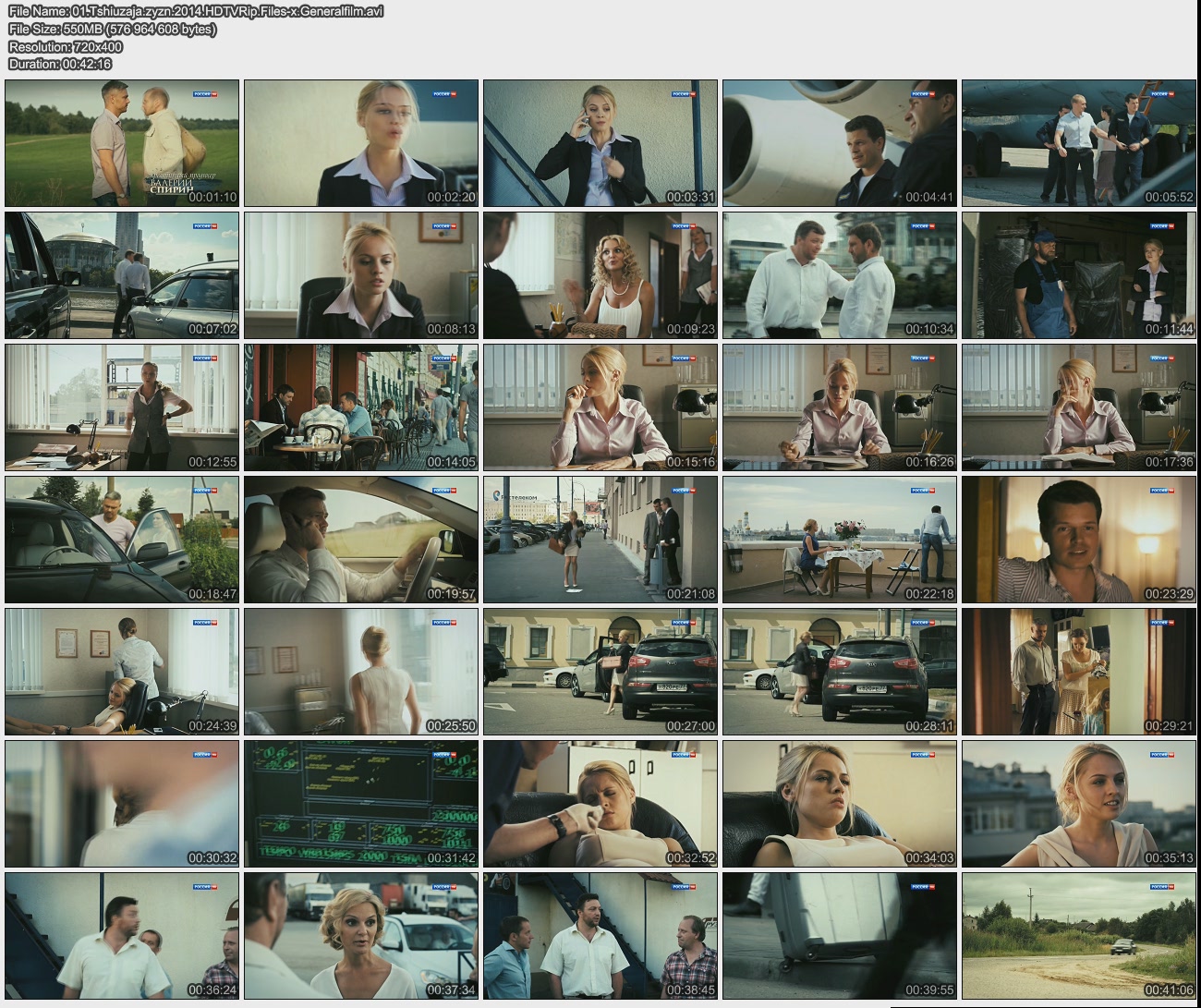The image size is (1201, 1008).
Task: Click the green data screen frame at 00:31:42
Action: click(x=361, y=804)
